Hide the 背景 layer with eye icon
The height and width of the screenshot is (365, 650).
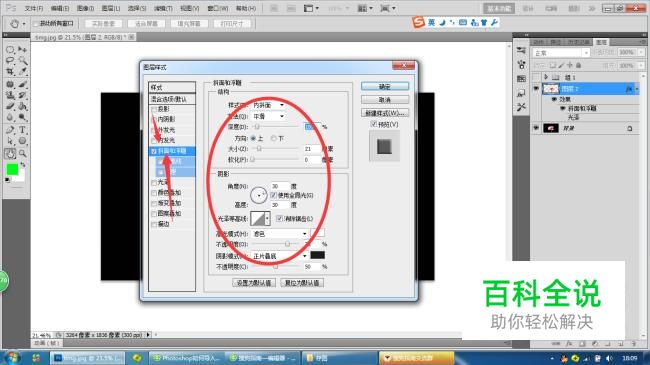[x=536, y=129]
